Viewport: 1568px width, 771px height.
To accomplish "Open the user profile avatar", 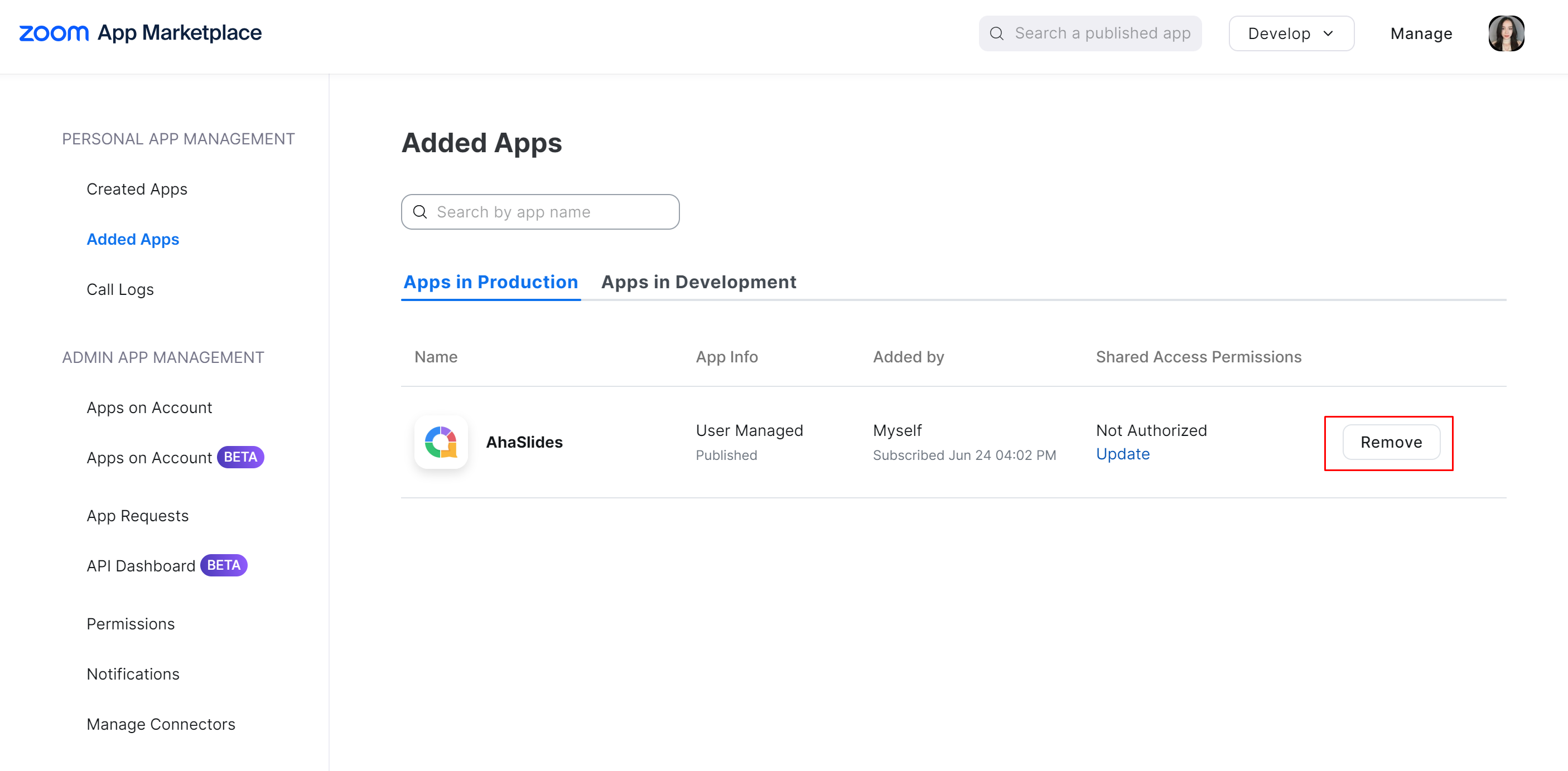I will click(1506, 33).
